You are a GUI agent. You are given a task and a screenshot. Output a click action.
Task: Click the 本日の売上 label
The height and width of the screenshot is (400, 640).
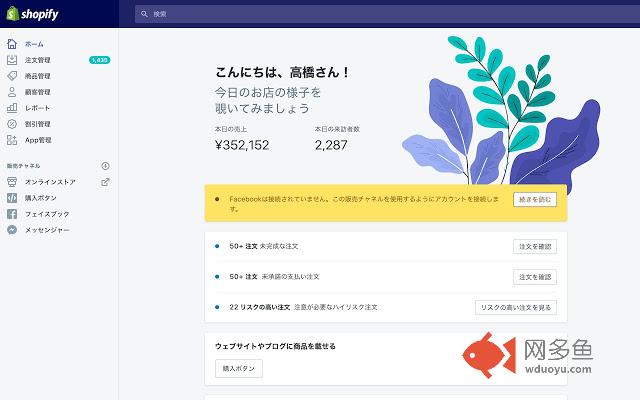(231, 129)
